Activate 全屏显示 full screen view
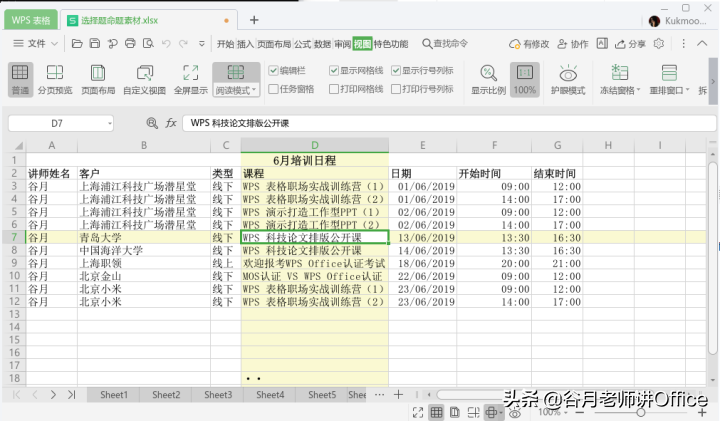The width and height of the screenshot is (720, 421). pos(191,79)
